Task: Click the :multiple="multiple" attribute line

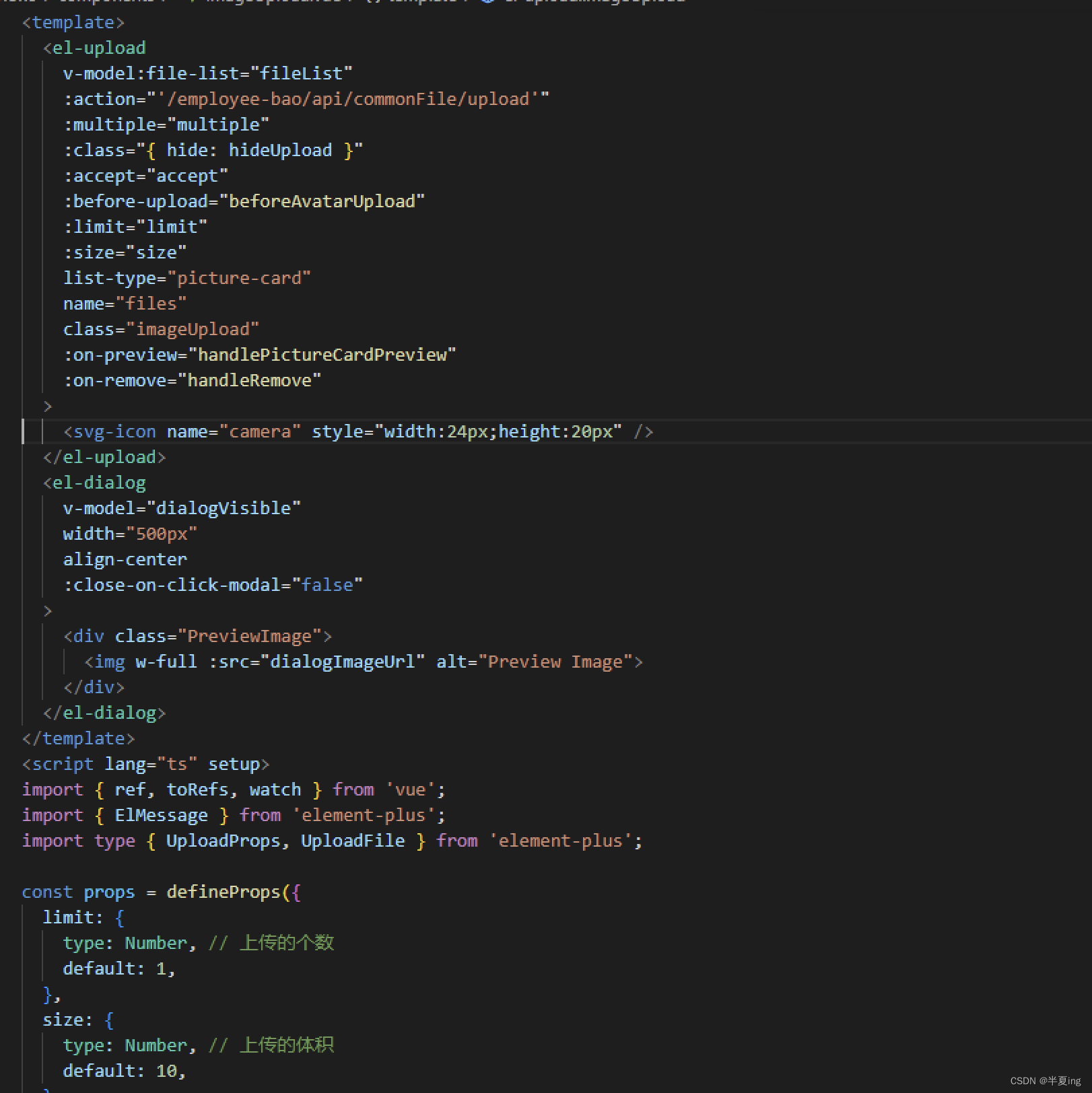Action: 166,125
